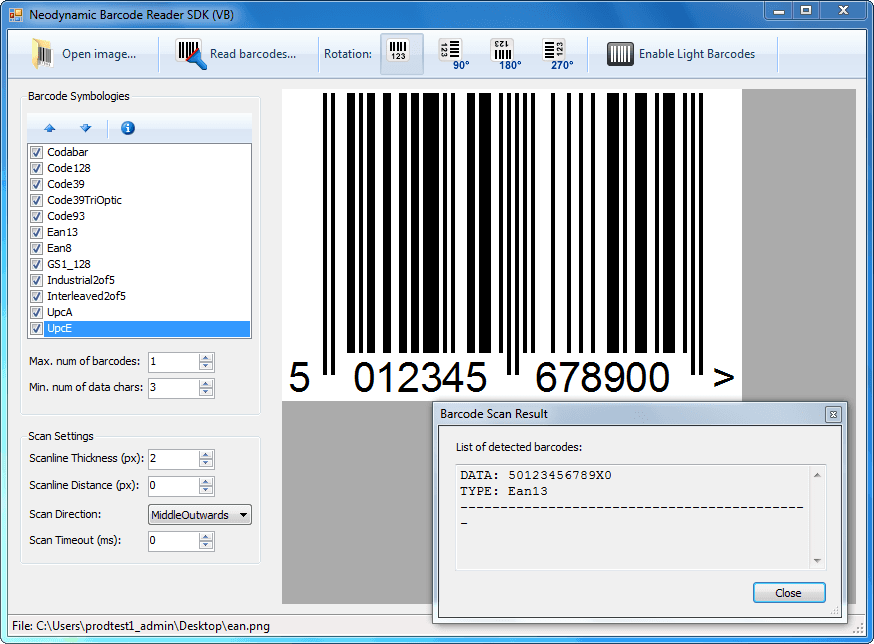This screenshot has width=874, height=644.
Task: Click file path in status bar
Action: click(141, 626)
